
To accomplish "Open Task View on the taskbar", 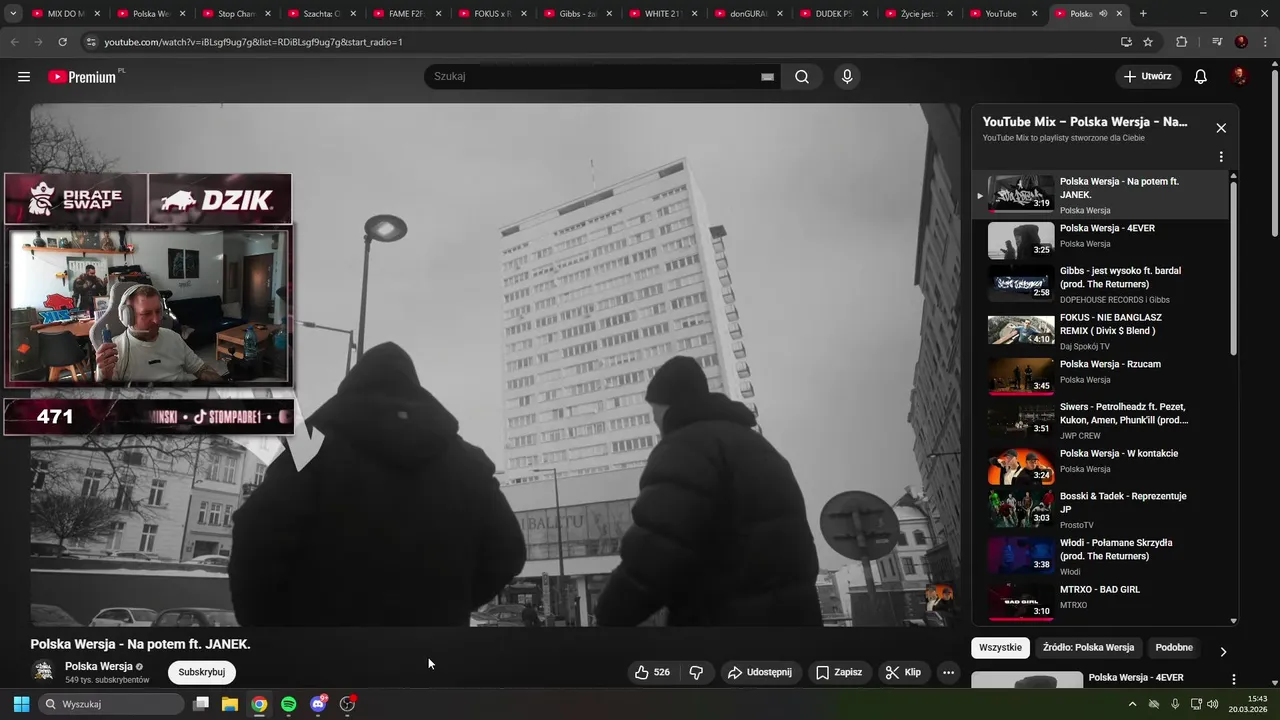I will (x=200, y=704).
